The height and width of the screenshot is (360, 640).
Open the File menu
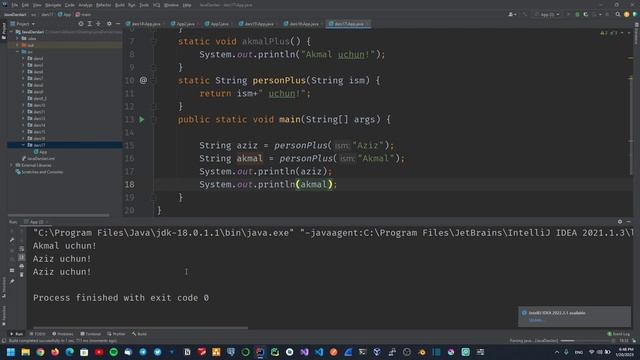pos(15,5)
